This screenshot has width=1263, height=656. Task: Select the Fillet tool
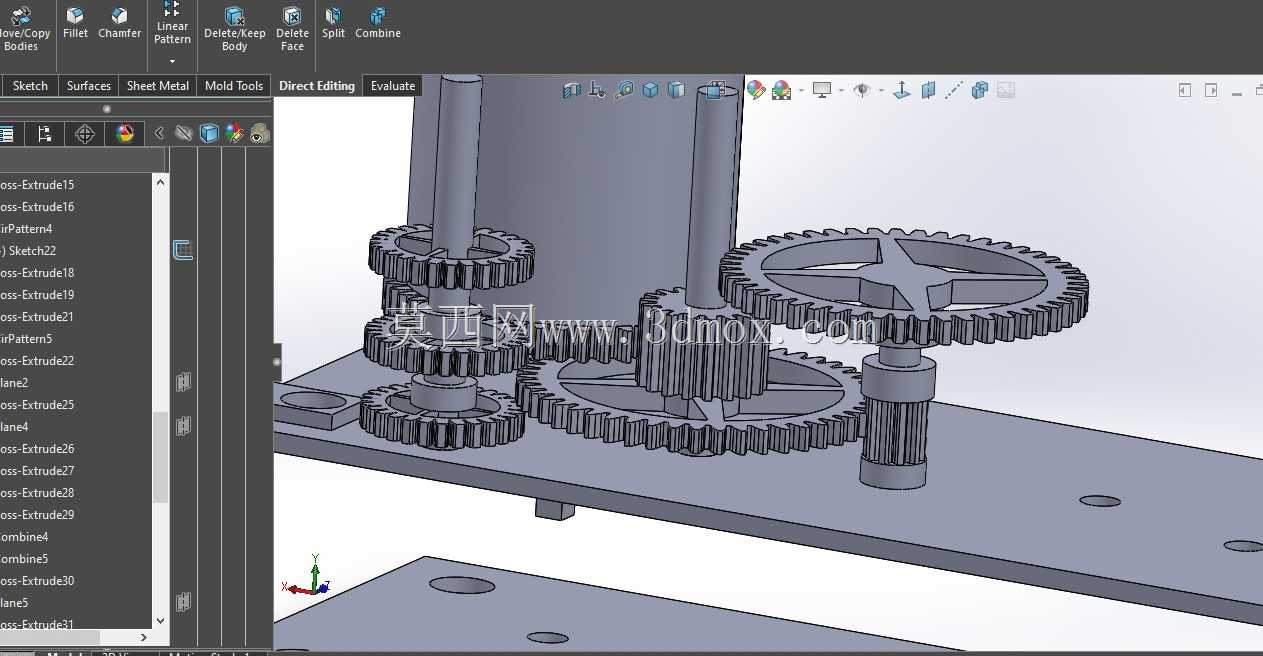tap(75, 23)
